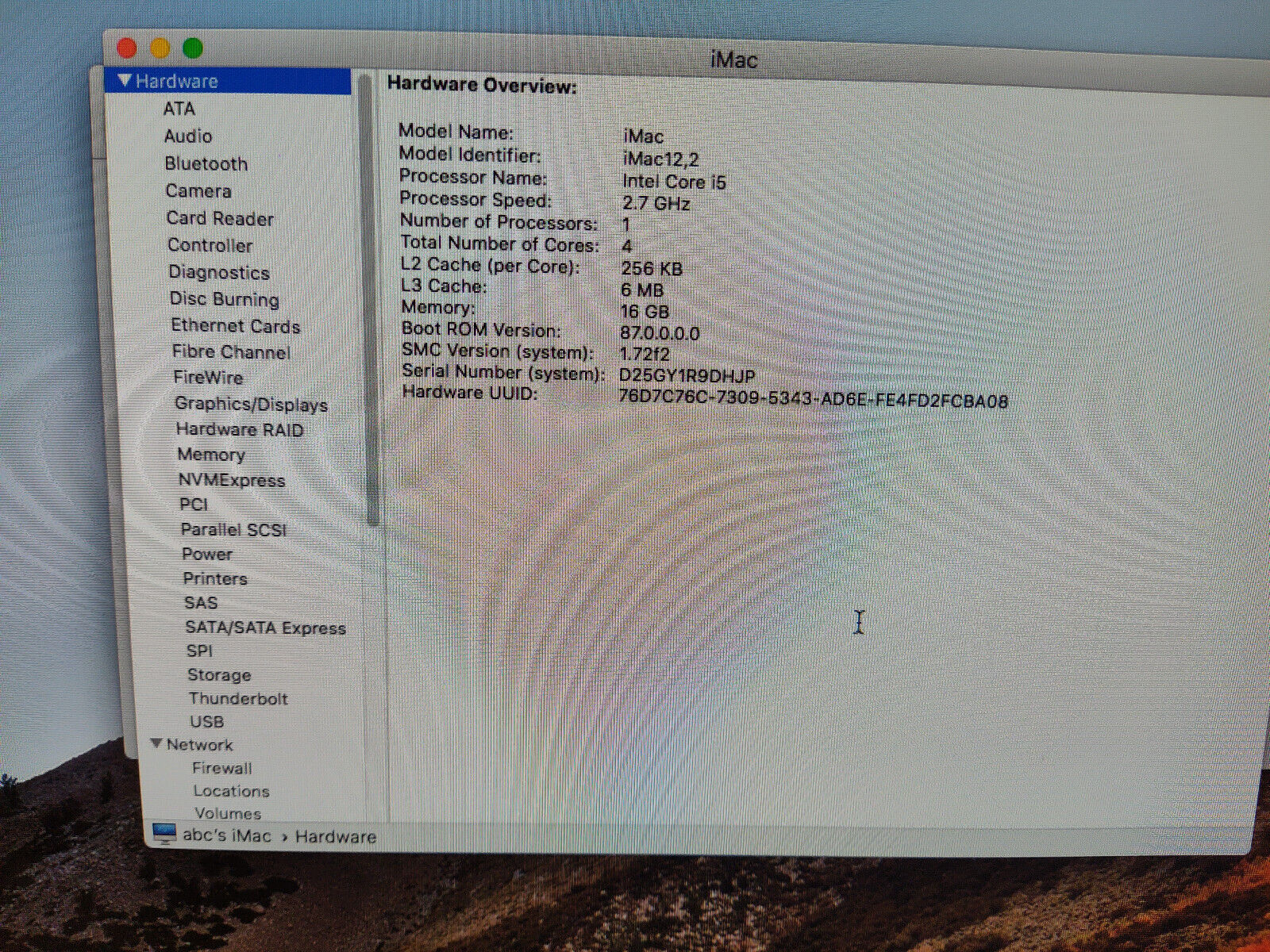Click the Model Identifier value iMac12,2

click(x=661, y=159)
